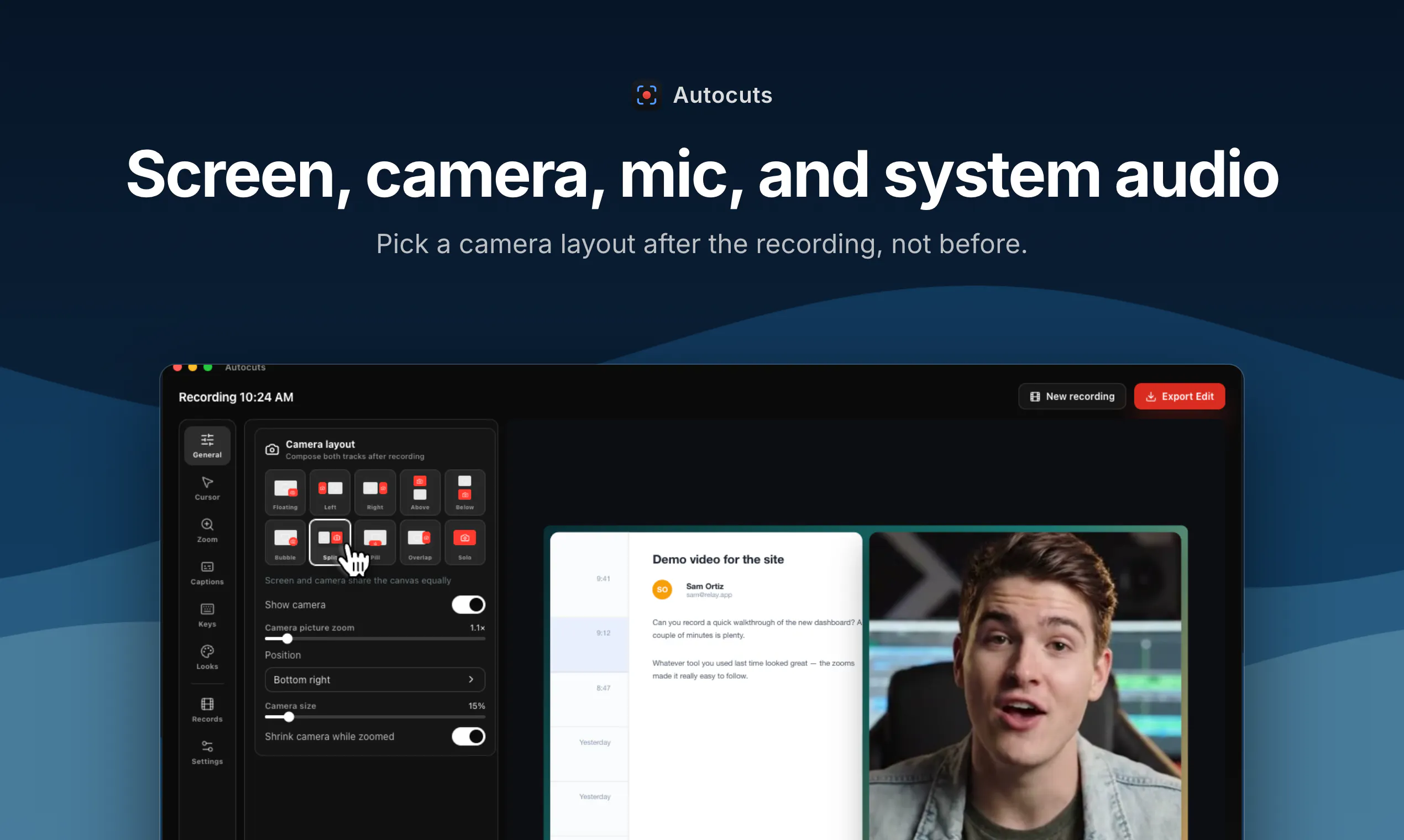Screen dimensions: 1404x840
Task: Select the Above camera layout
Action: pyautogui.click(x=420, y=492)
